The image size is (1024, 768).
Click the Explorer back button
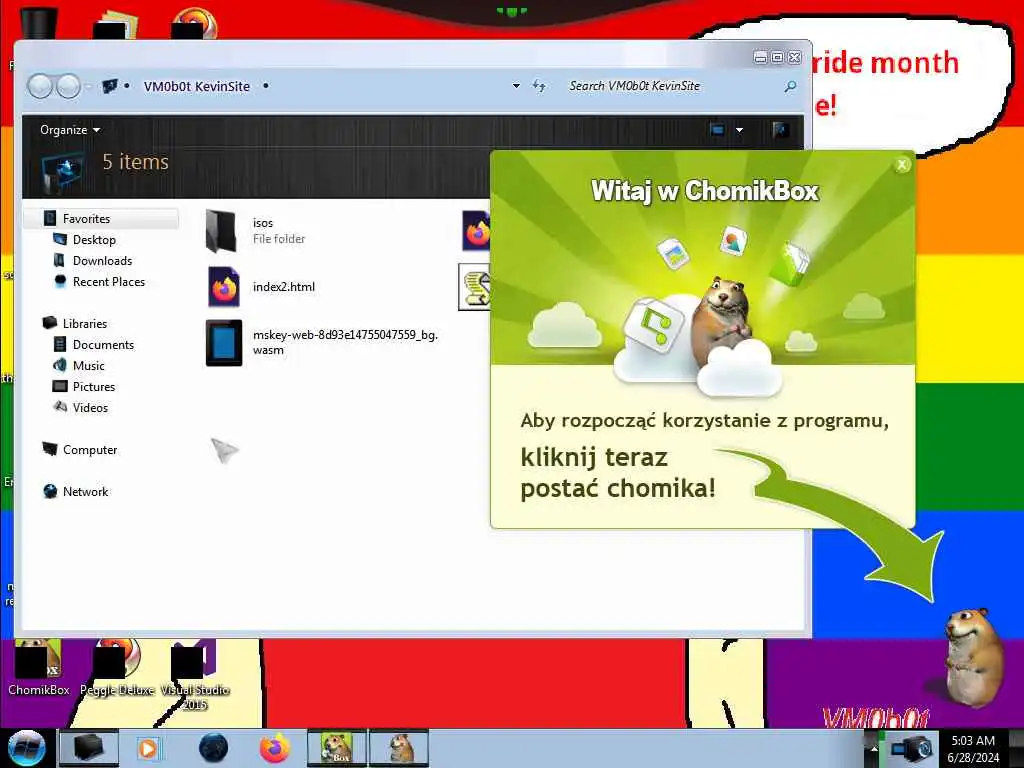coord(40,86)
